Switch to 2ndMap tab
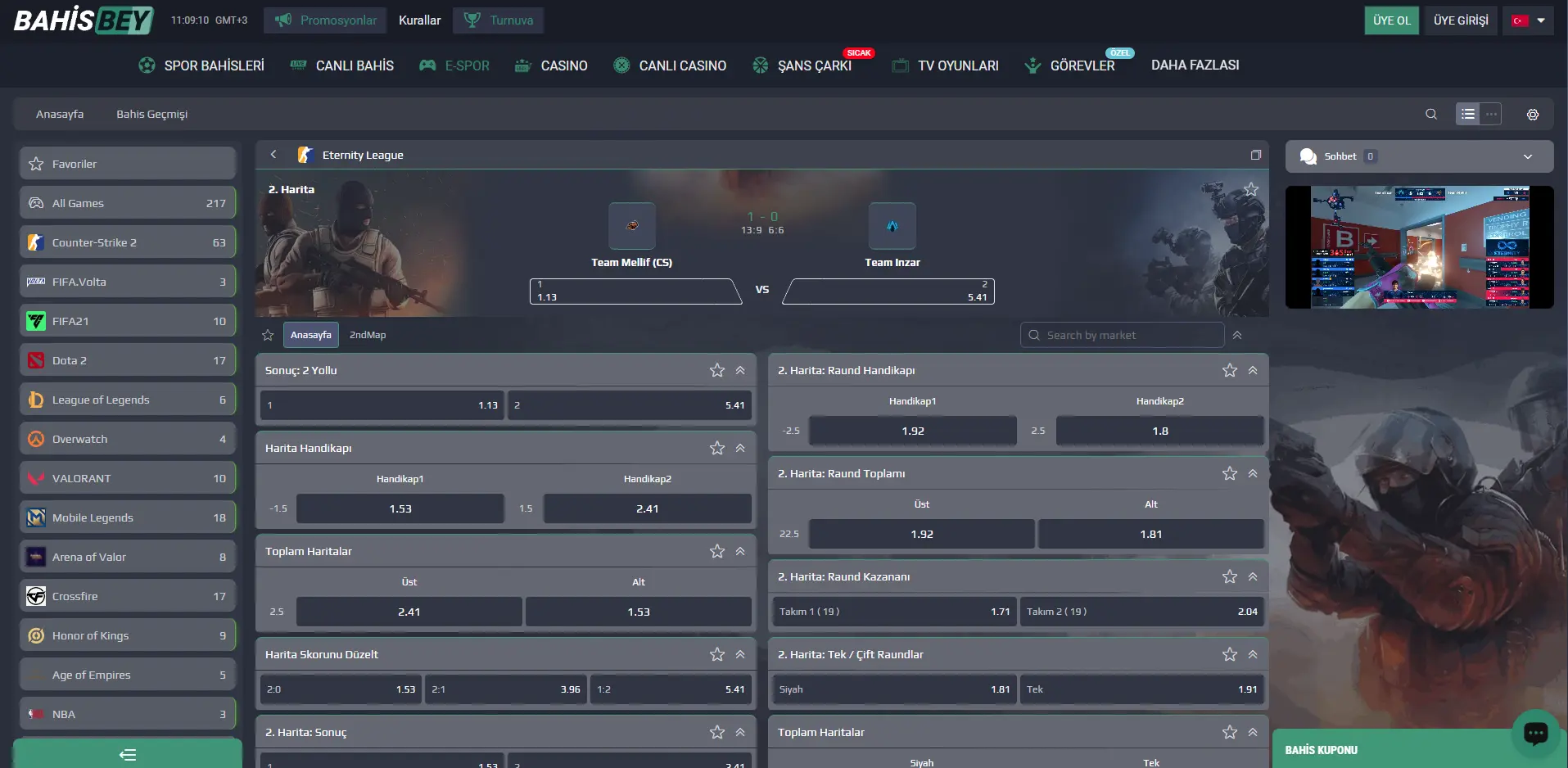 pyautogui.click(x=368, y=335)
